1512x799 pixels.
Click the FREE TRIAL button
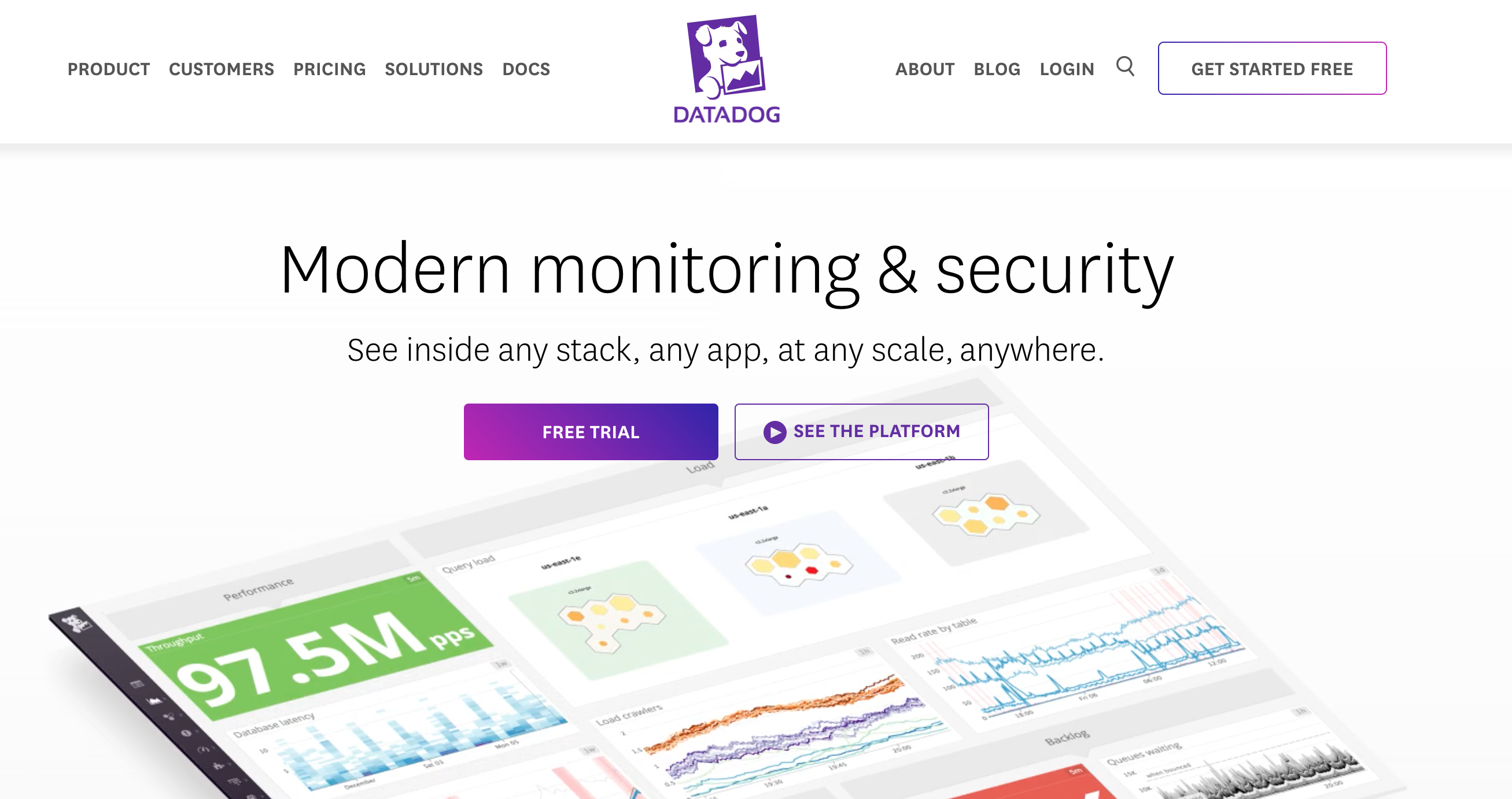point(590,431)
